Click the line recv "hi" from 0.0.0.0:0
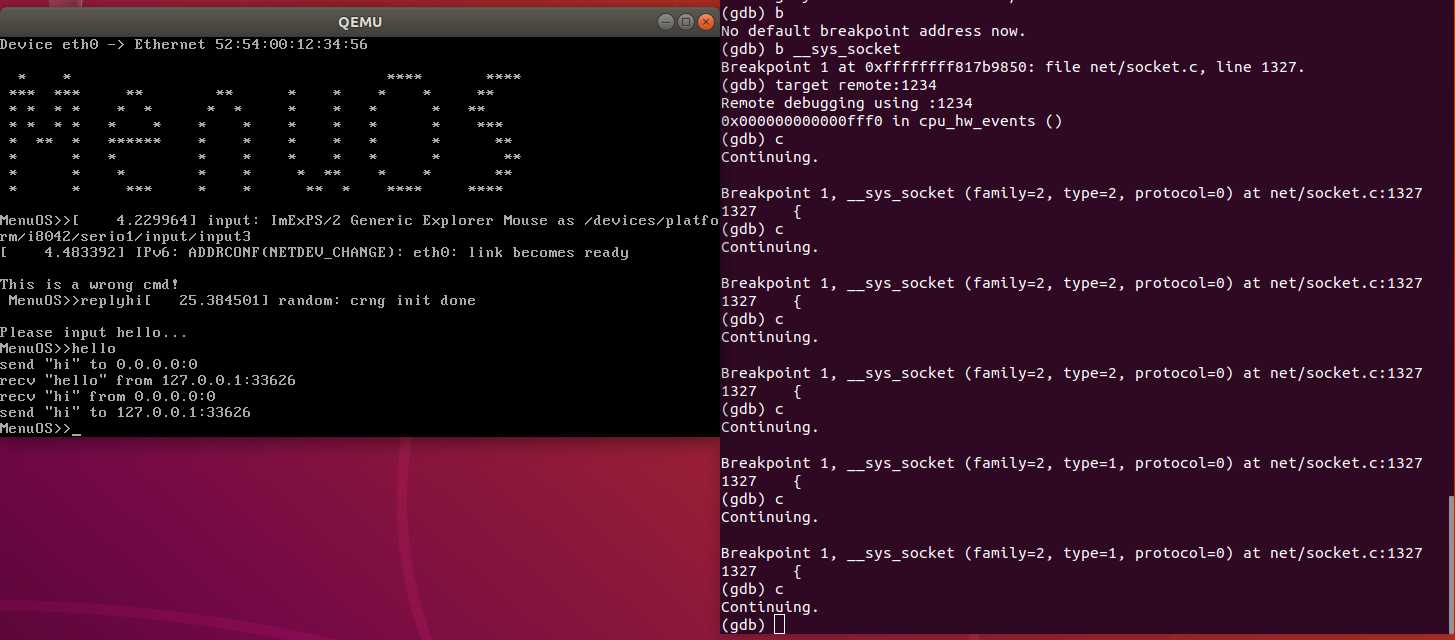 tap(108, 396)
